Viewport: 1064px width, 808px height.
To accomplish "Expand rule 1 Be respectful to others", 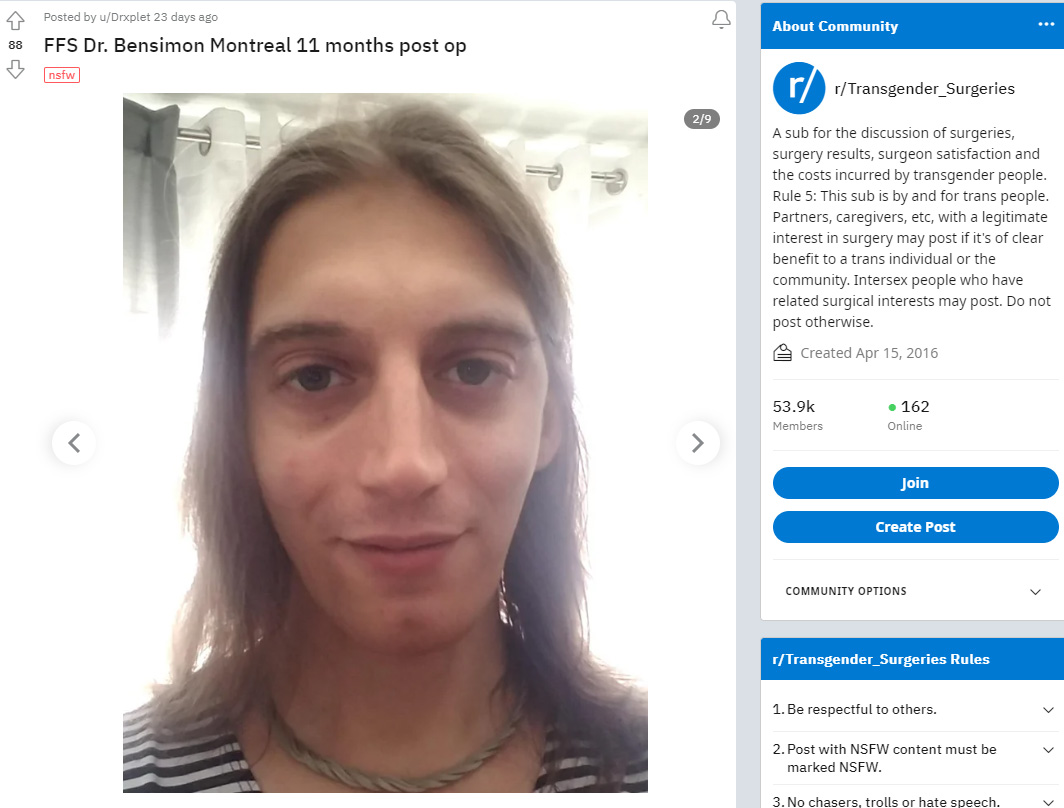I will pos(913,710).
